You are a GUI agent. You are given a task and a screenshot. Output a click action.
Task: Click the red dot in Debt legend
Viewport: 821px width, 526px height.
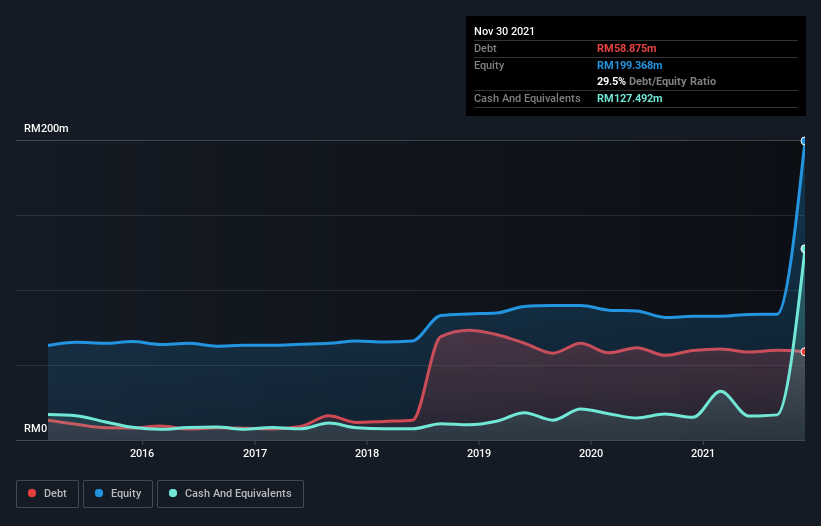click(32, 493)
